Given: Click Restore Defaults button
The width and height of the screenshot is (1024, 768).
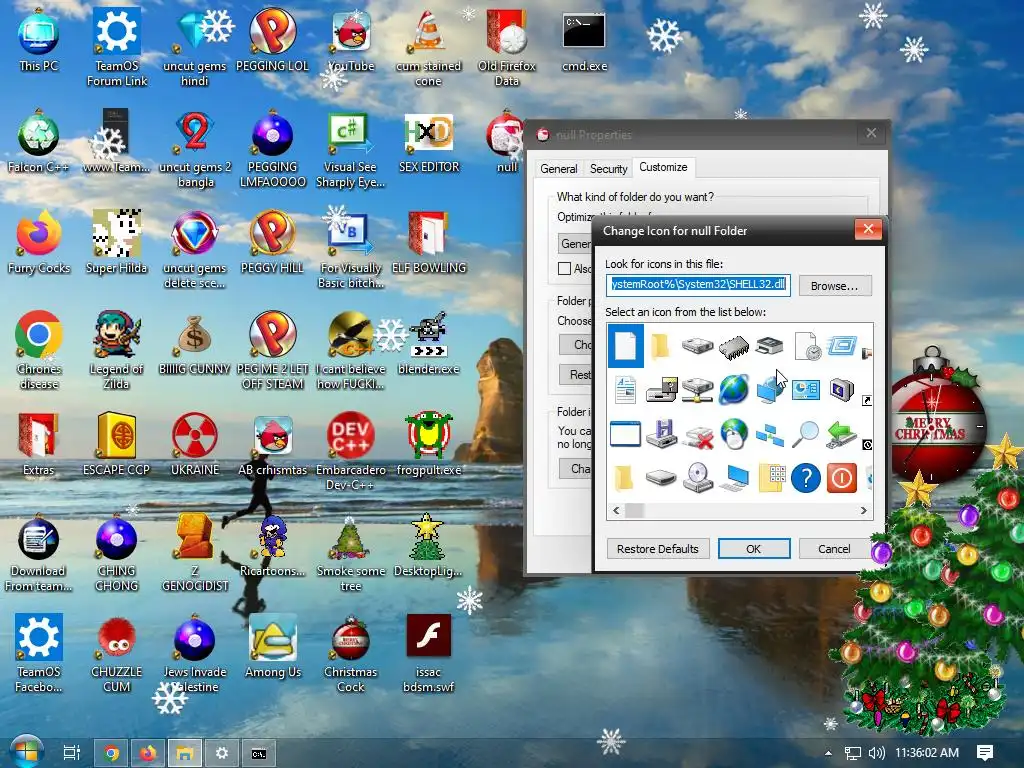Looking at the screenshot, I should 658,549.
